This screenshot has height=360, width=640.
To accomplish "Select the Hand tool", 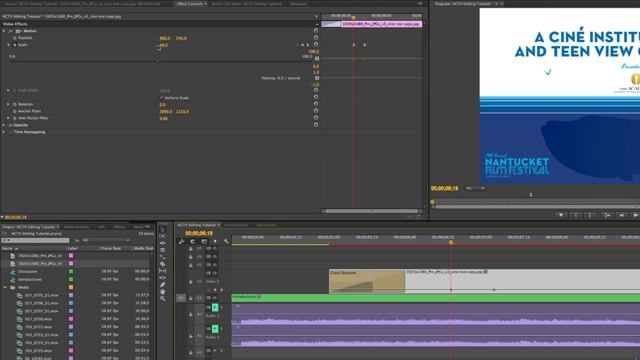I will [x=163, y=291].
